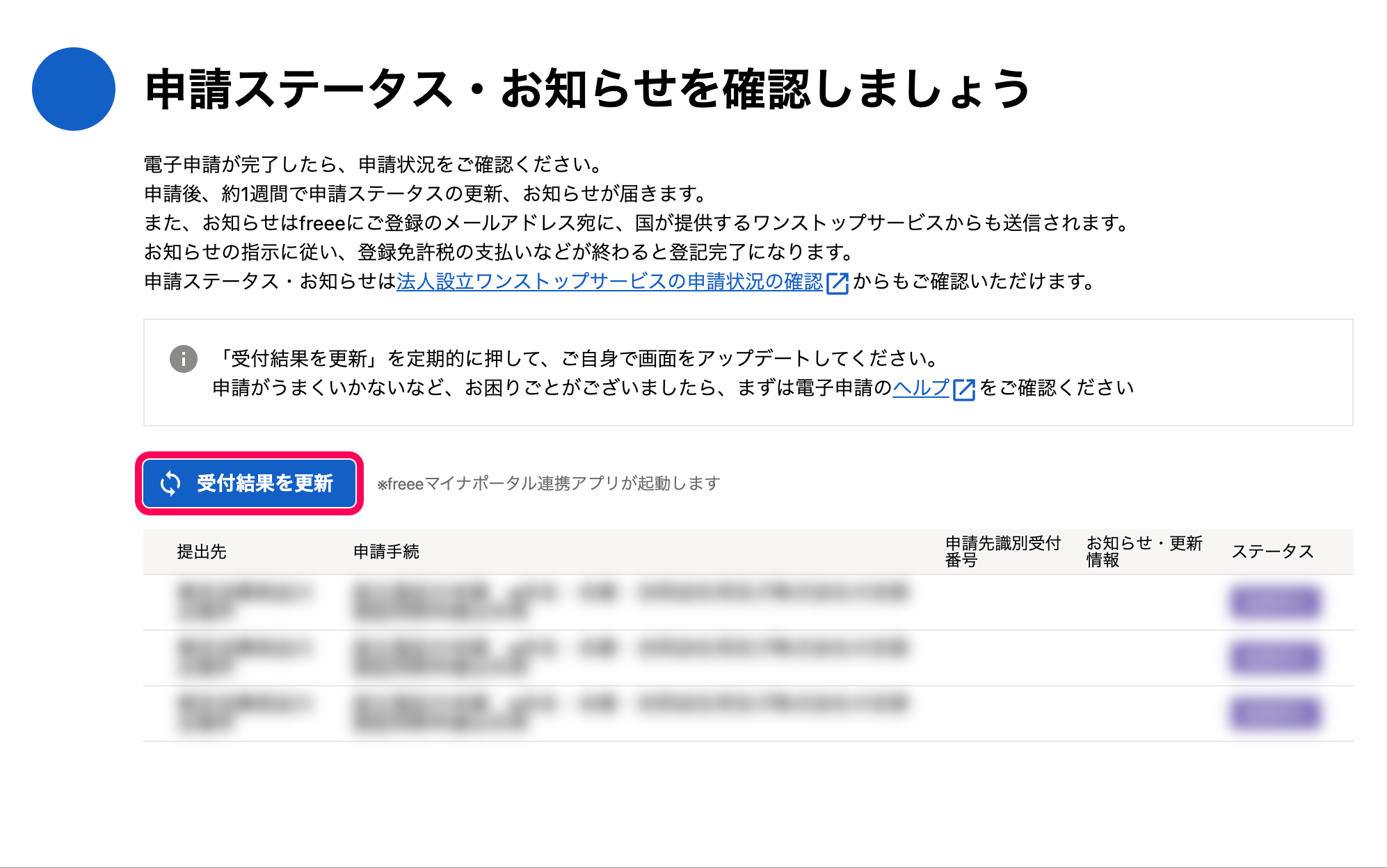Click the note ※freeeマイナポータル連携アプリが起動します

(x=549, y=483)
